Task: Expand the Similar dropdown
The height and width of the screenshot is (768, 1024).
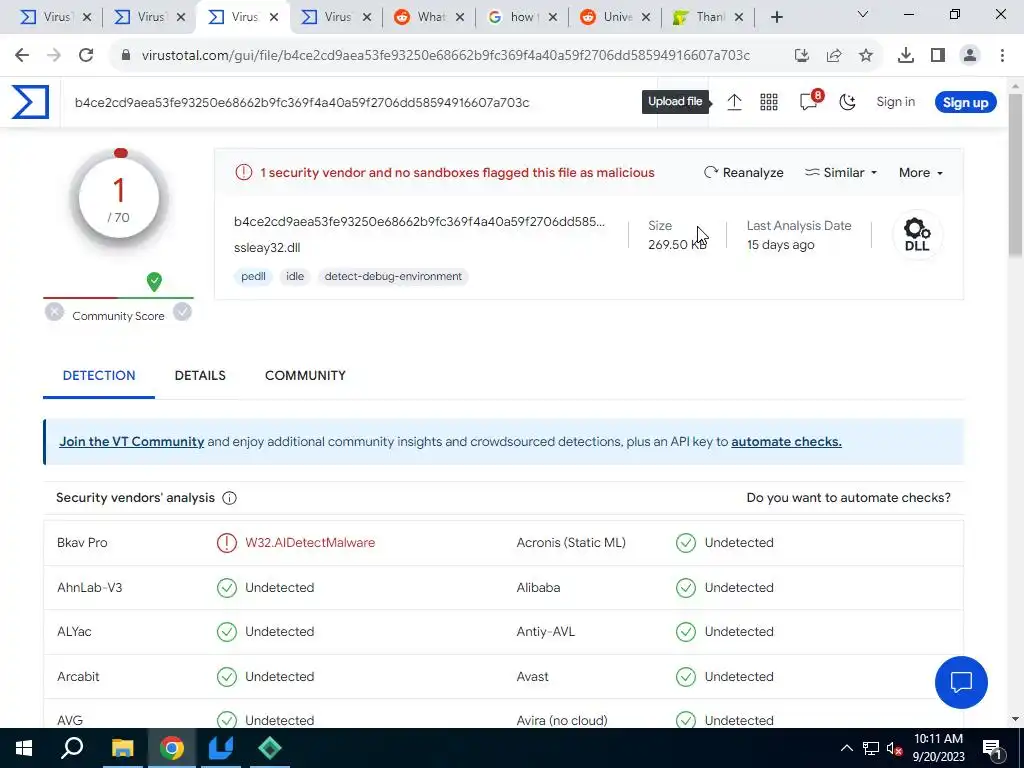Action: (x=840, y=172)
